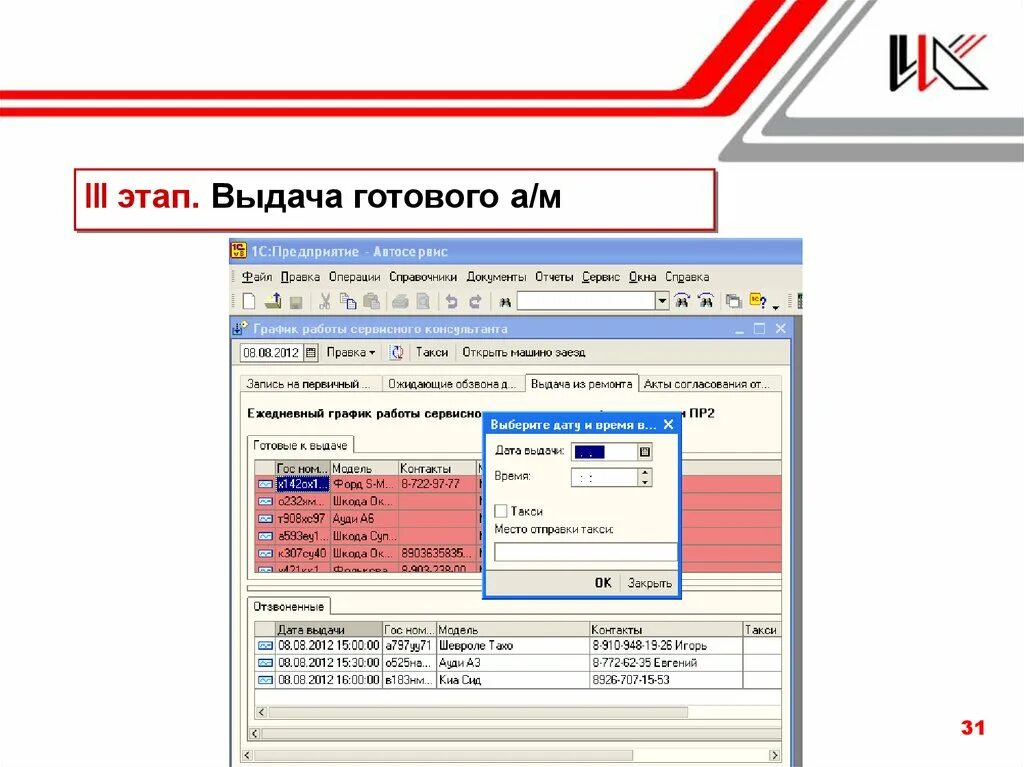This screenshot has width=1024, height=767.
Task: Select the Ауди А3 cell
Action: coord(513,662)
